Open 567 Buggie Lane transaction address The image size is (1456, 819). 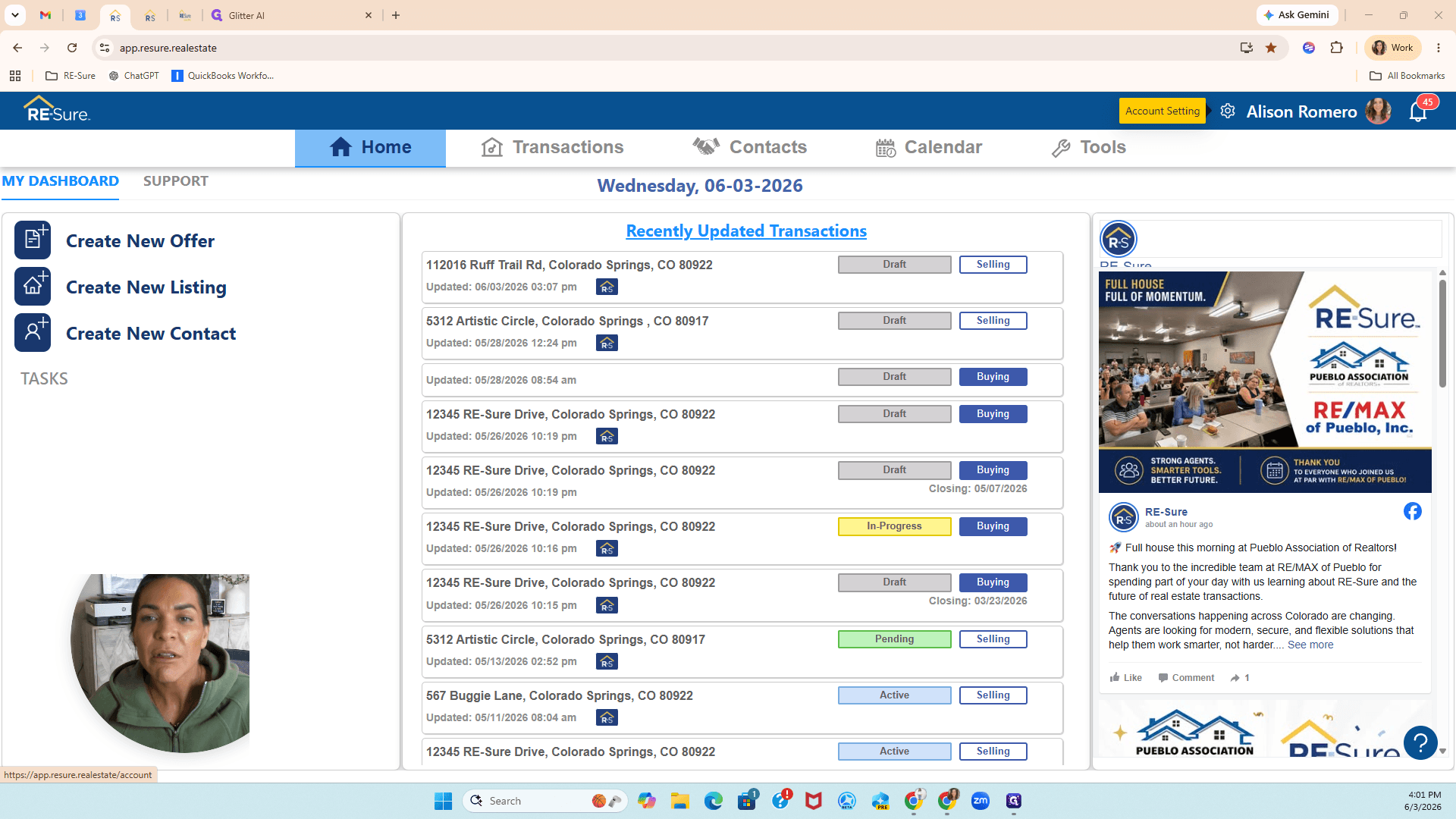[559, 696]
